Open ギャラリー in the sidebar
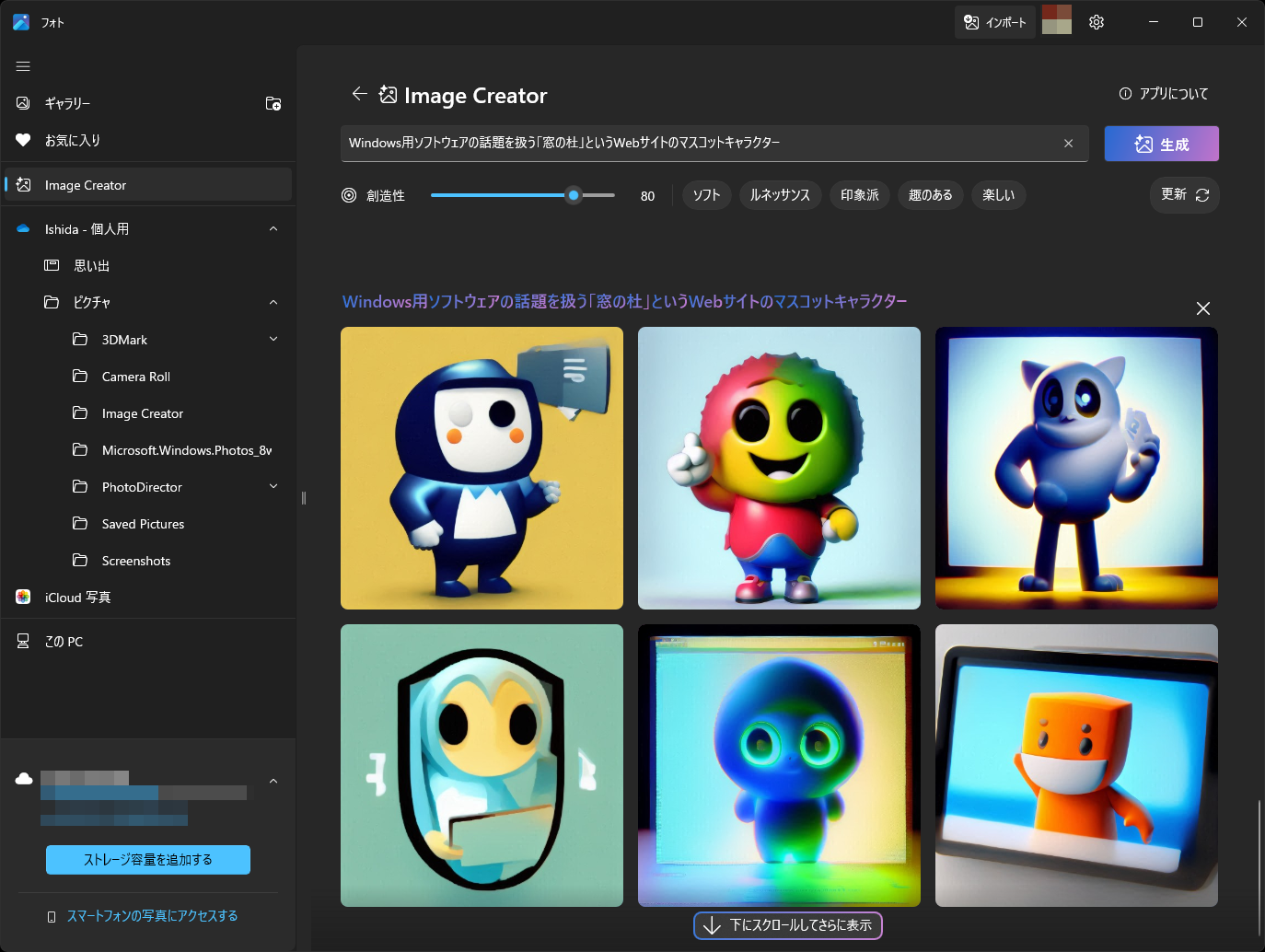 [67, 103]
